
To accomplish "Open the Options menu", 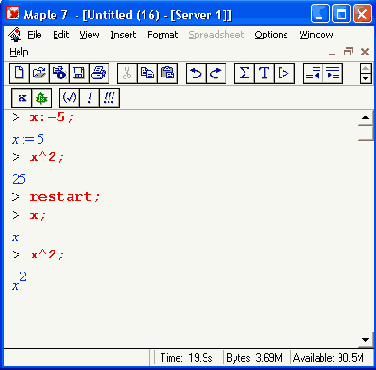I will click(x=271, y=35).
